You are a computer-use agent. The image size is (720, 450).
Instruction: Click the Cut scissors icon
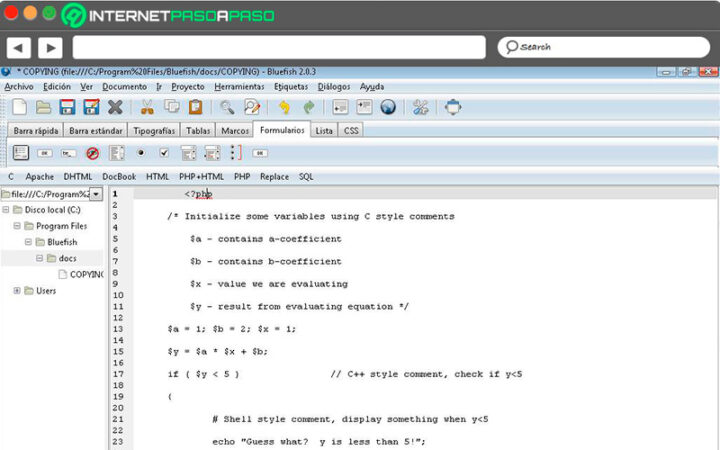[x=147, y=107]
